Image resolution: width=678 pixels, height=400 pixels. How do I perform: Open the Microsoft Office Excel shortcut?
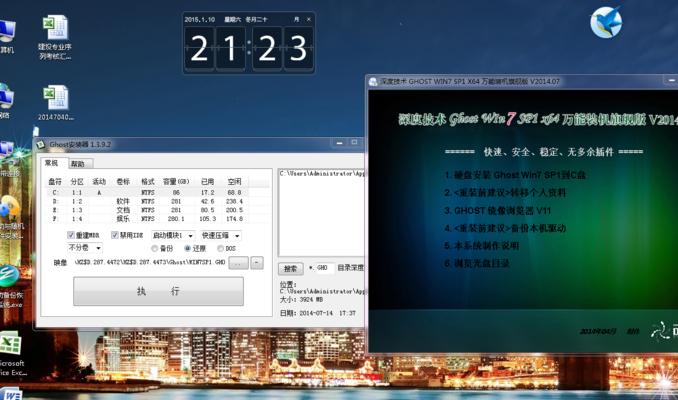click(12, 354)
